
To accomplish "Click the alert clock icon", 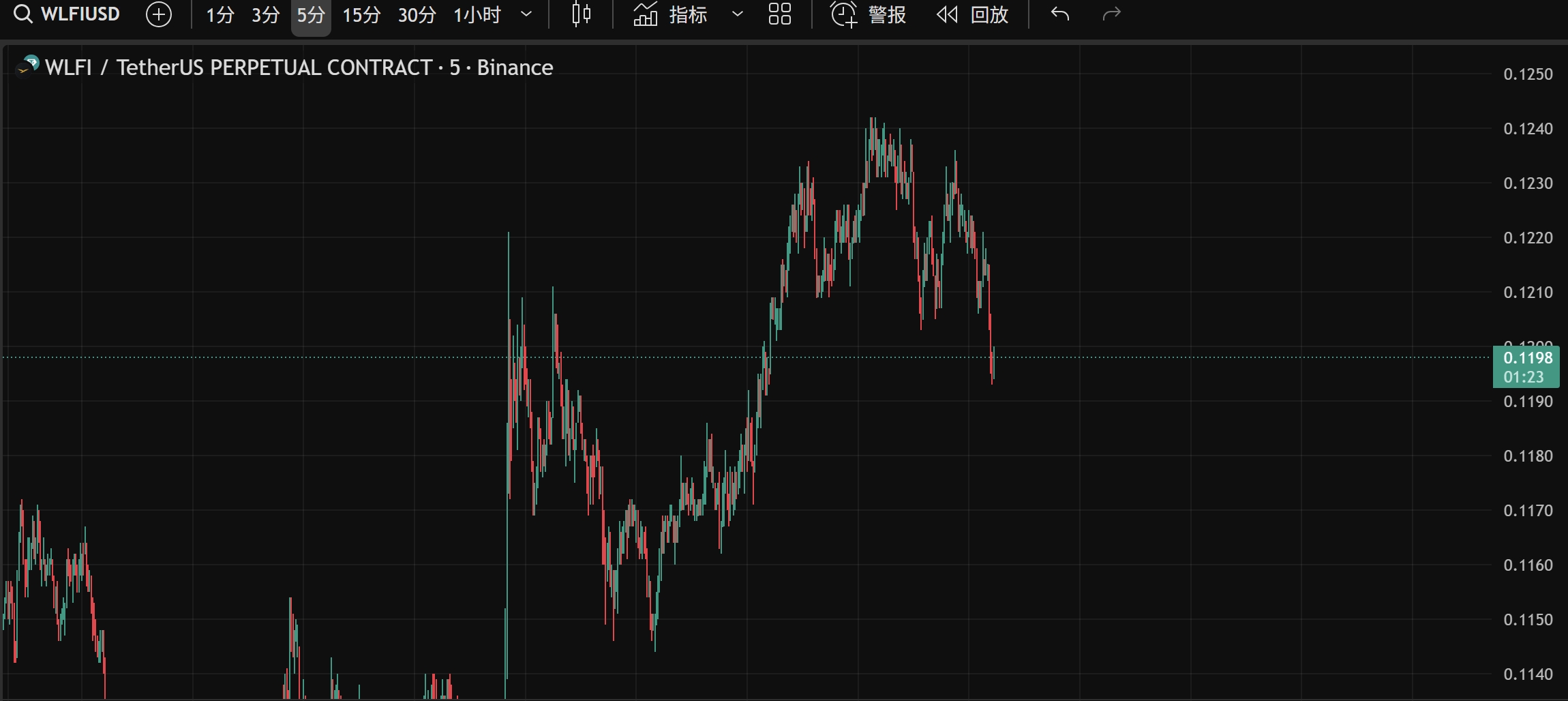I will (x=843, y=14).
